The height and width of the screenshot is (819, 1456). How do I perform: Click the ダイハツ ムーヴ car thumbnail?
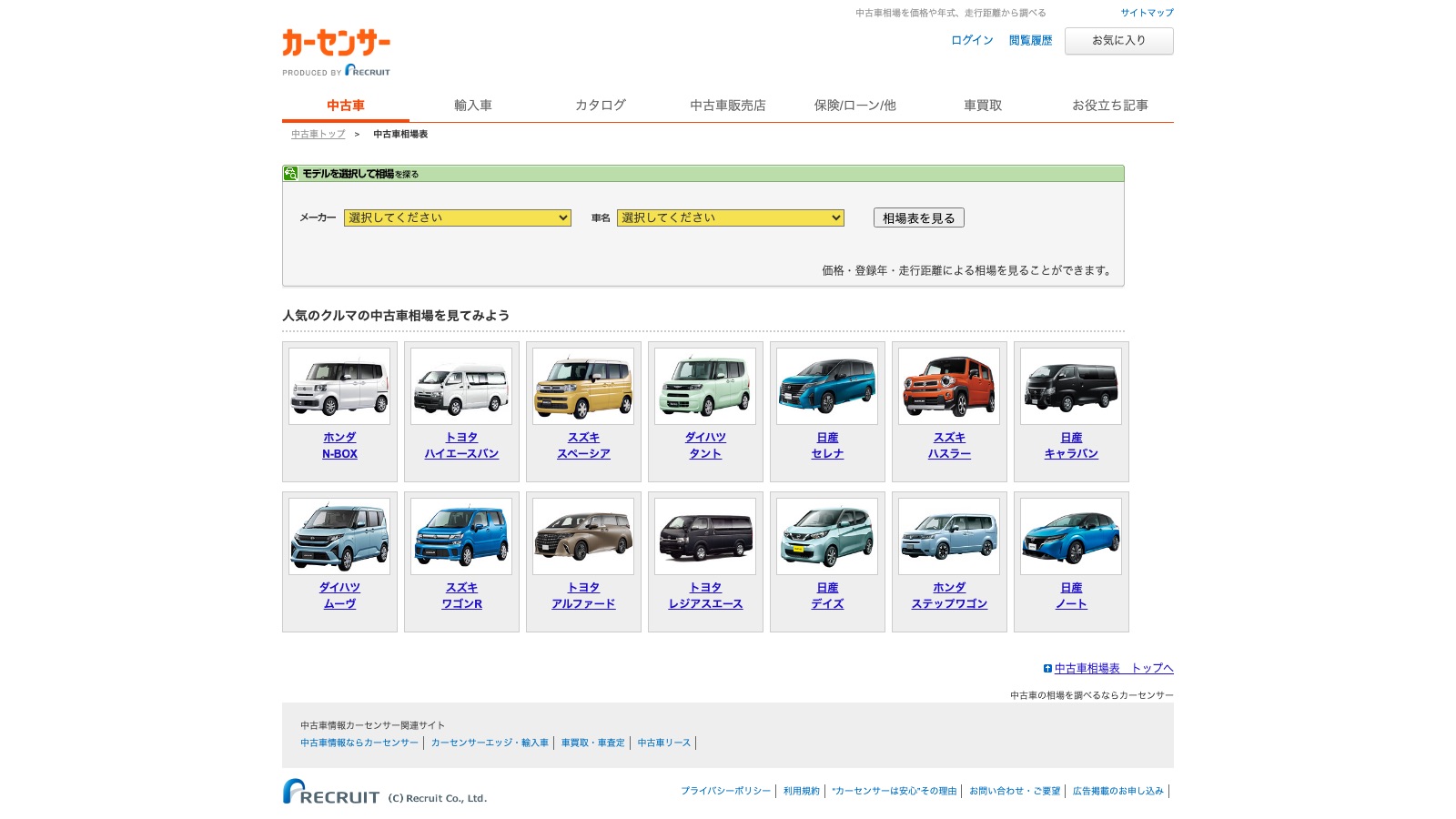339,536
